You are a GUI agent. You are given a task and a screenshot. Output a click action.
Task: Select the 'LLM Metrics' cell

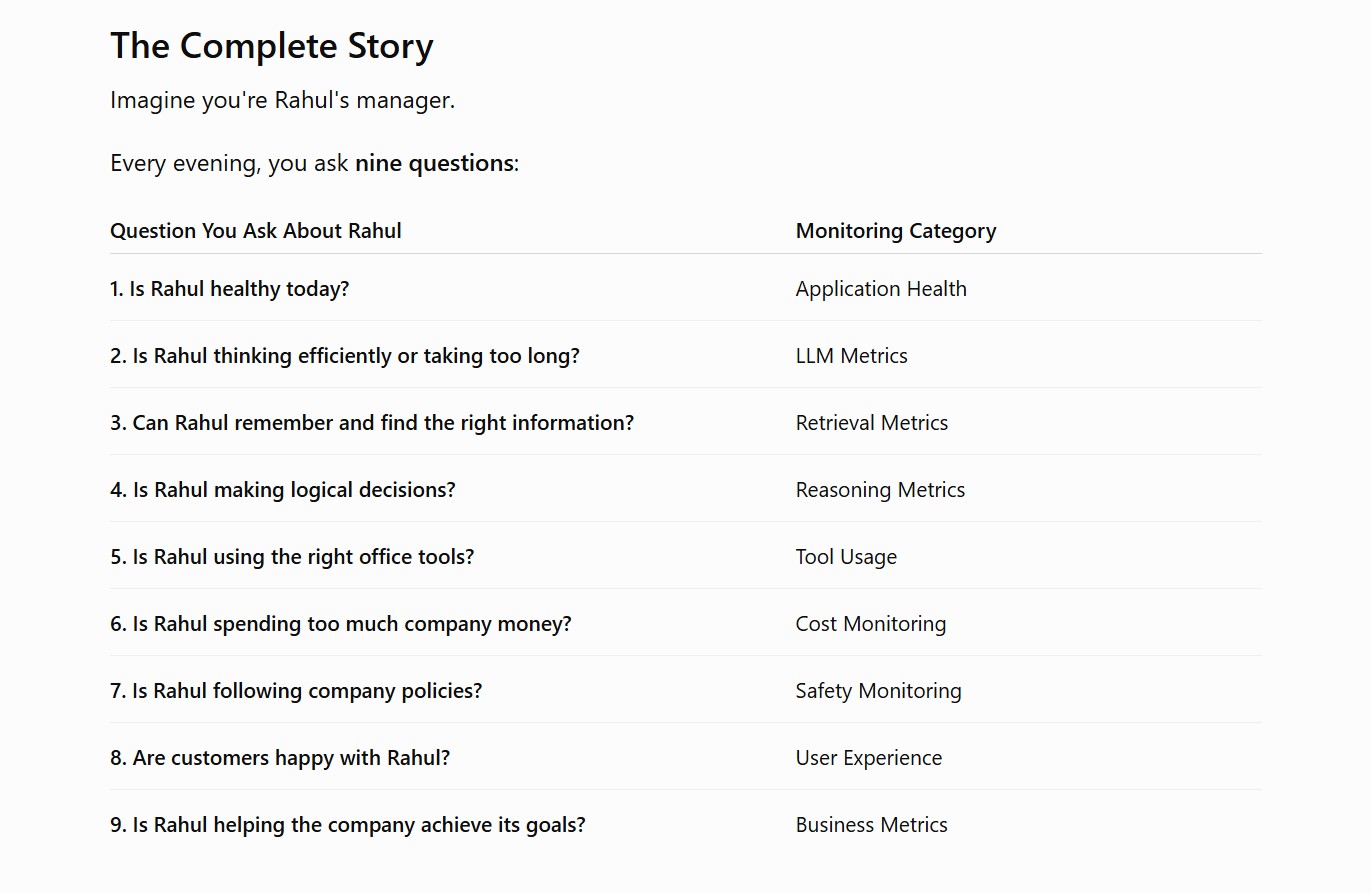[x=852, y=356]
